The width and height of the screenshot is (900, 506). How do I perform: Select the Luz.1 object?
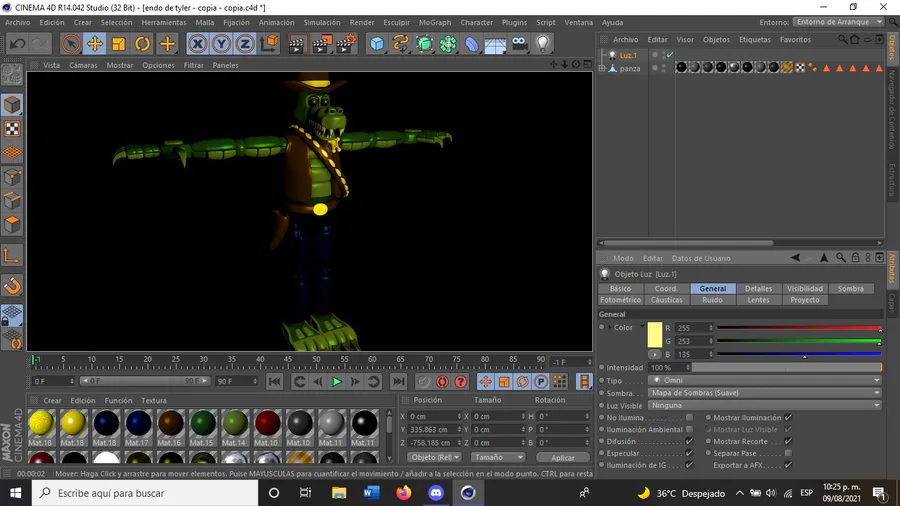click(628, 56)
